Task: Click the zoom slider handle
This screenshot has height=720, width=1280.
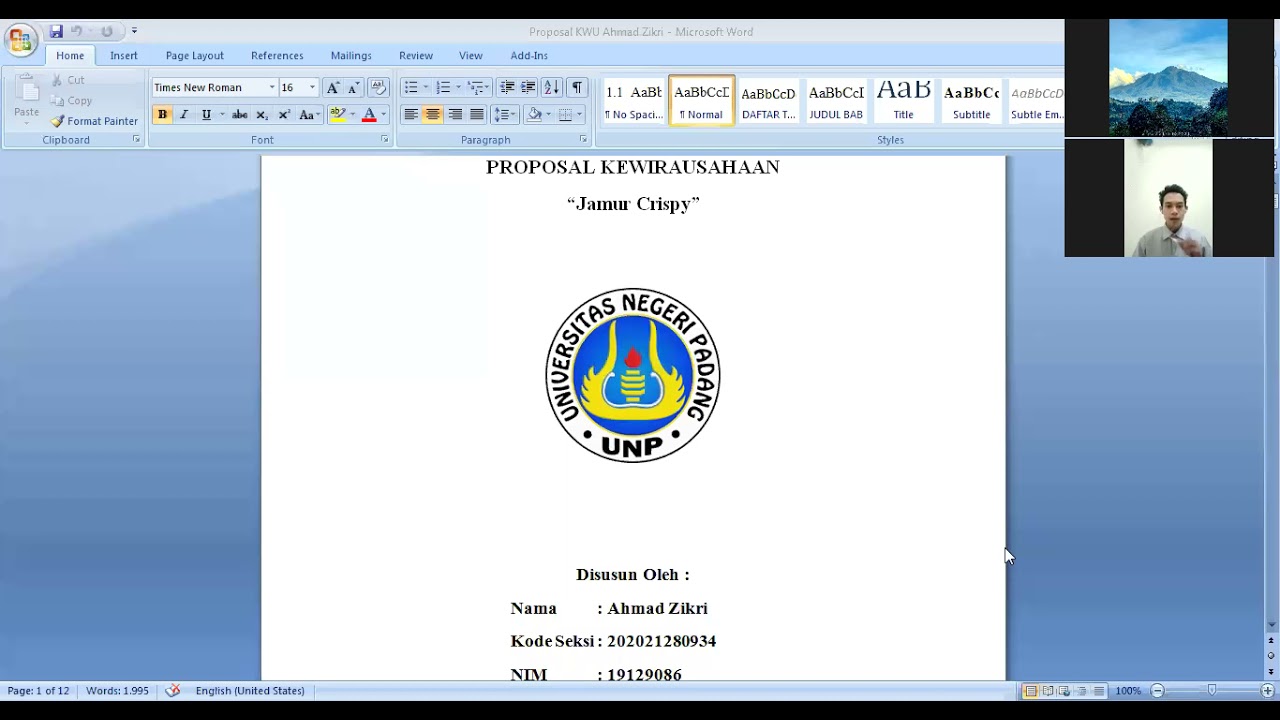Action: tap(1212, 691)
